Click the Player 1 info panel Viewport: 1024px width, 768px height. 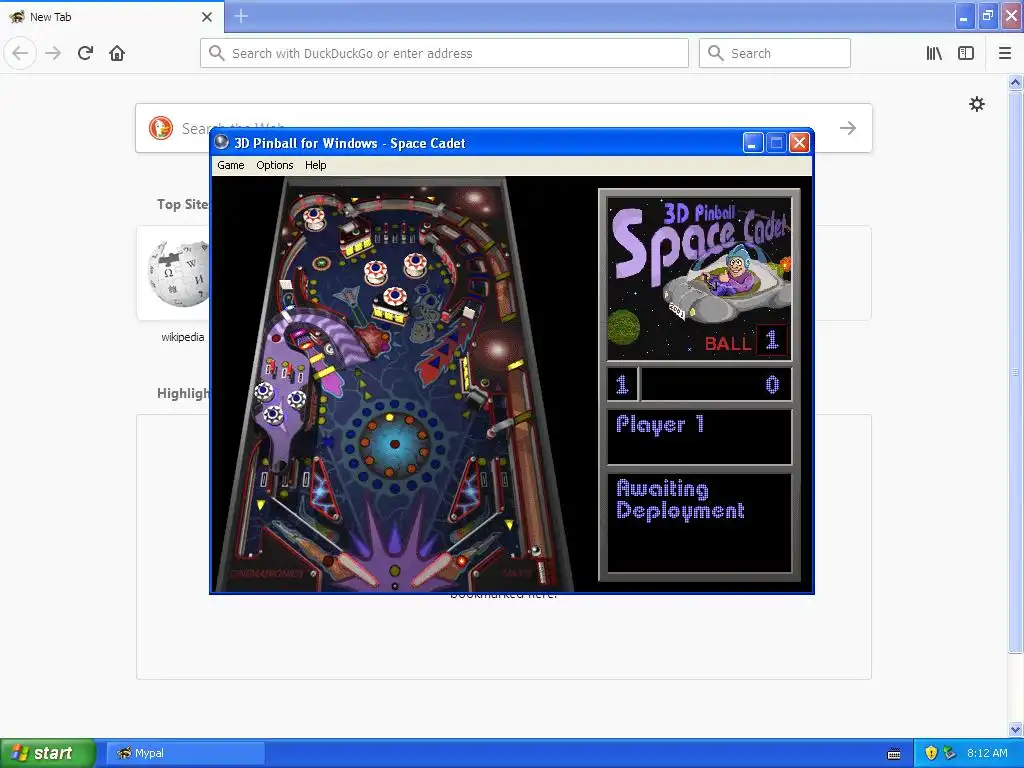pos(699,437)
